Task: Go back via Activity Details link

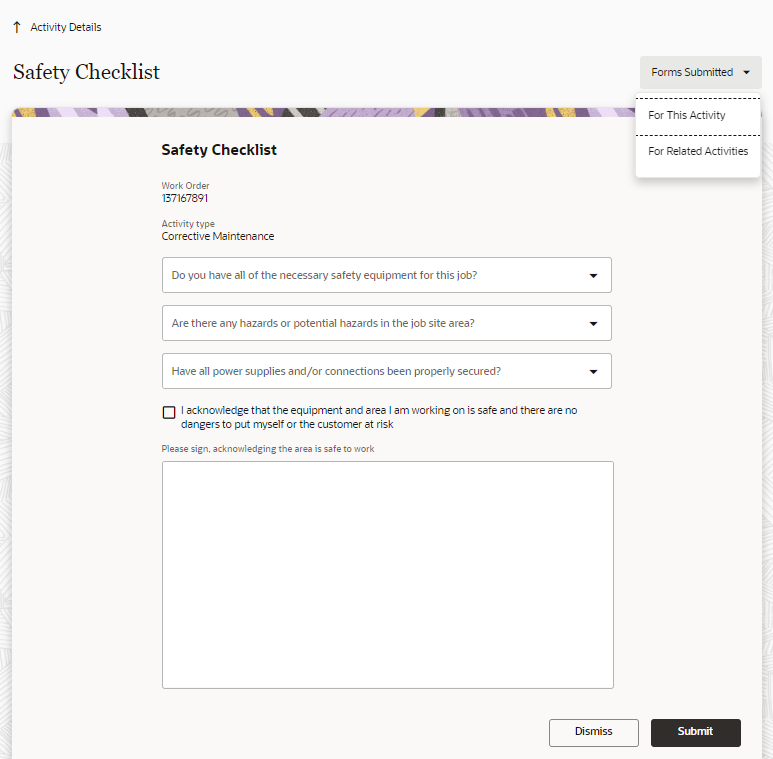Action: point(66,27)
